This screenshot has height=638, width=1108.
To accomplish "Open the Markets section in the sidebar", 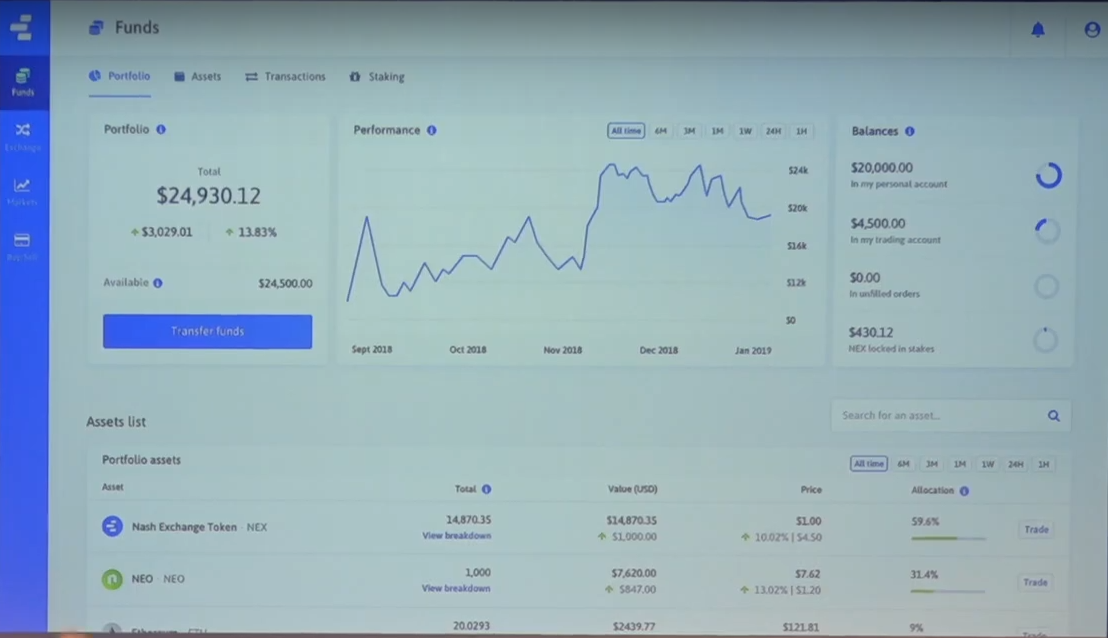I will tap(23, 191).
